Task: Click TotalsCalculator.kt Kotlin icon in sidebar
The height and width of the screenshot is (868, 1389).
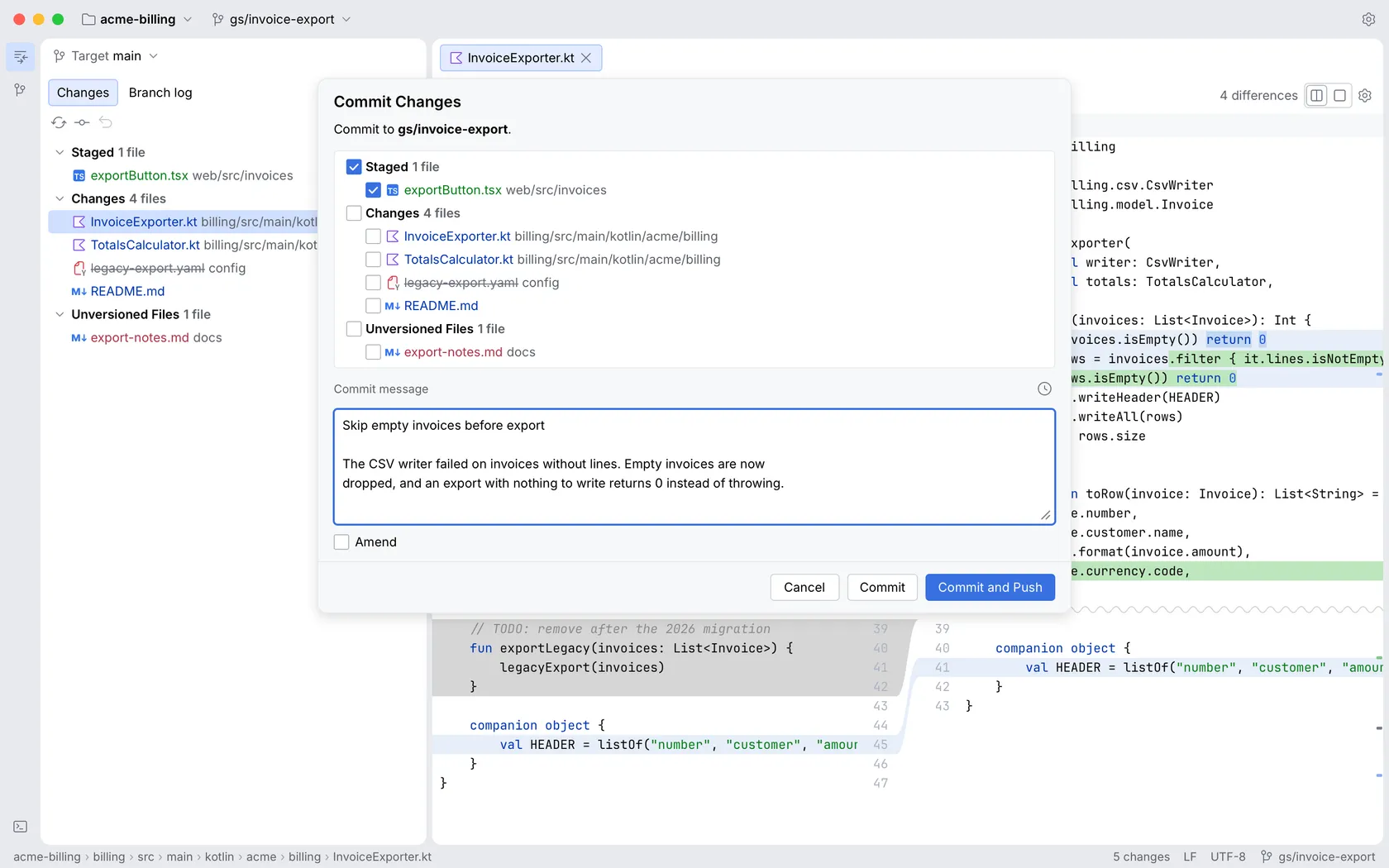Action: pos(79,245)
